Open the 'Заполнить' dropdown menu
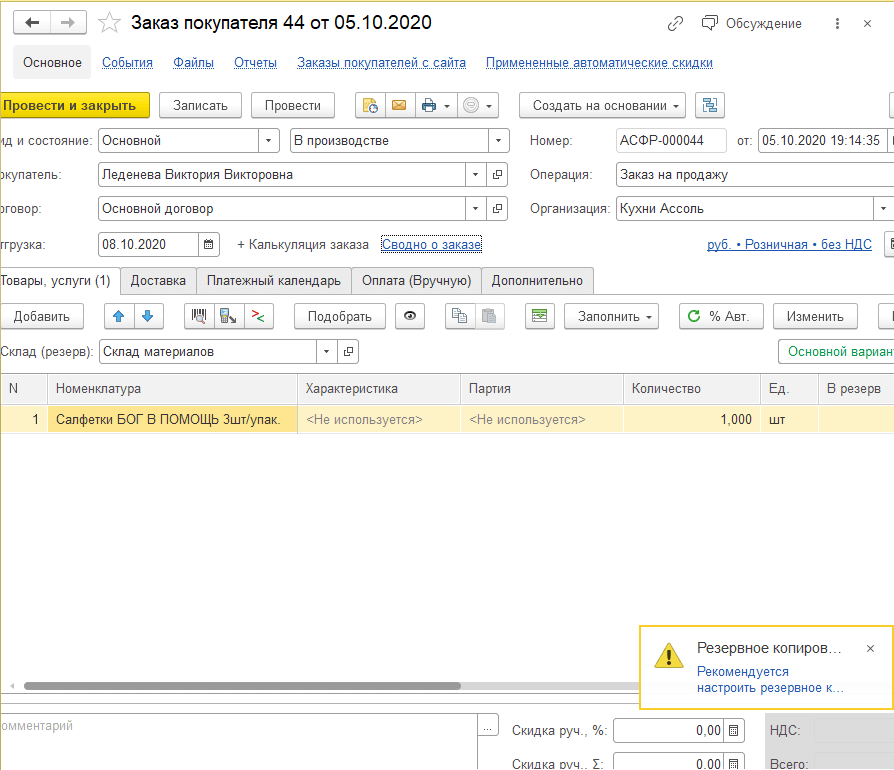The image size is (894, 770). point(611,316)
